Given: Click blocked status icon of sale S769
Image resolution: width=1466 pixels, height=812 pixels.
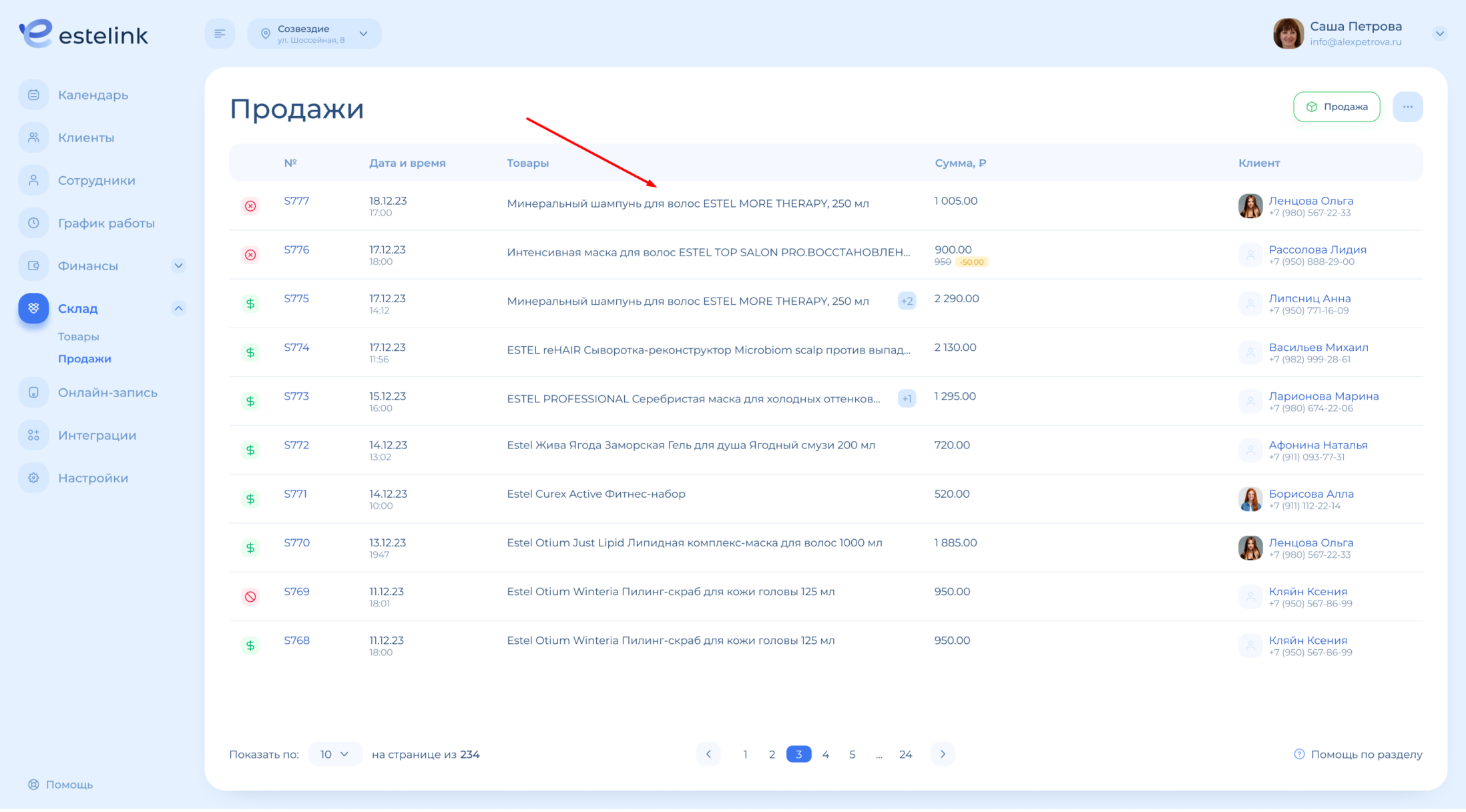Looking at the screenshot, I should click(x=250, y=596).
